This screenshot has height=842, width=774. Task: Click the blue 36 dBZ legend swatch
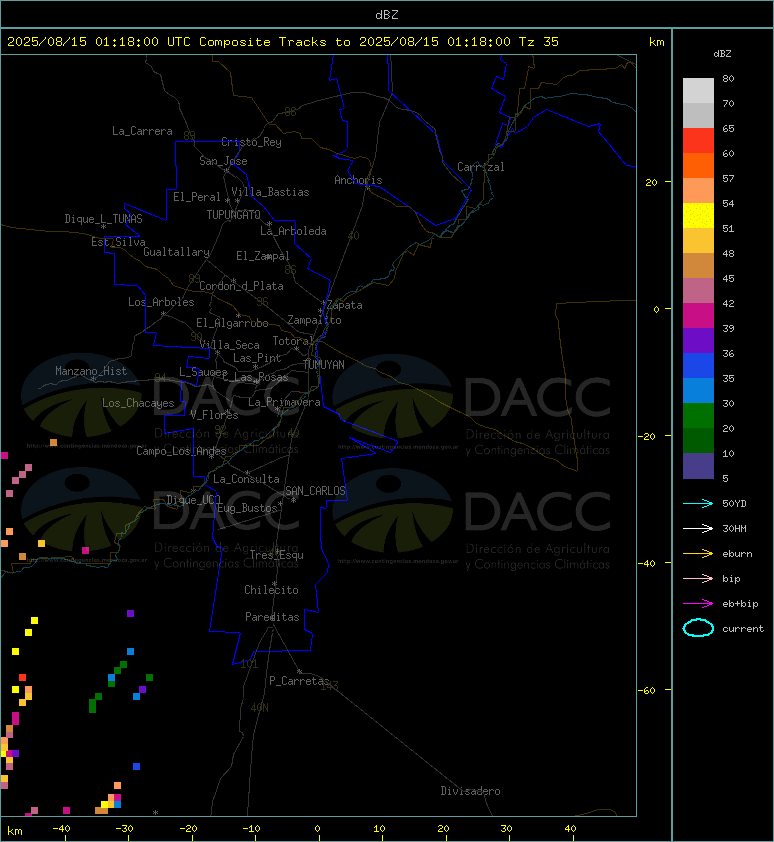[x=698, y=366]
